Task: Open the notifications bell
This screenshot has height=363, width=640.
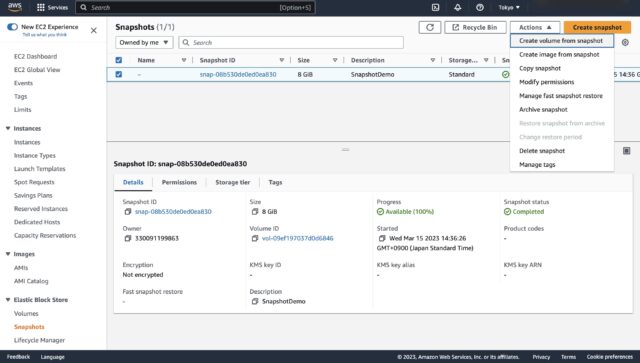Action: click(458, 7)
